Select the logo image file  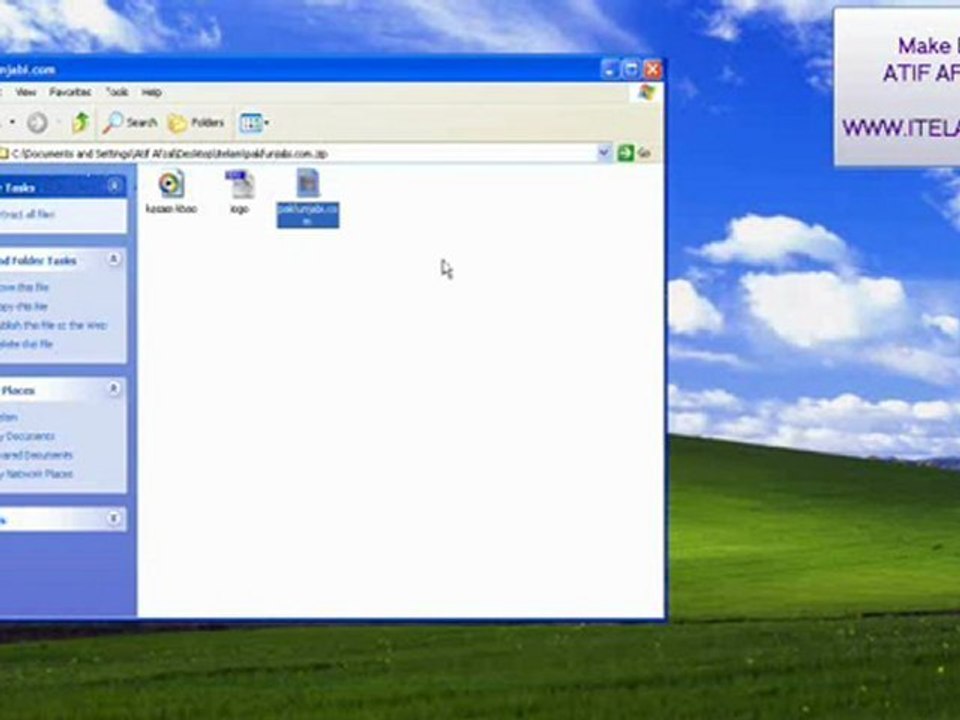[x=239, y=192]
